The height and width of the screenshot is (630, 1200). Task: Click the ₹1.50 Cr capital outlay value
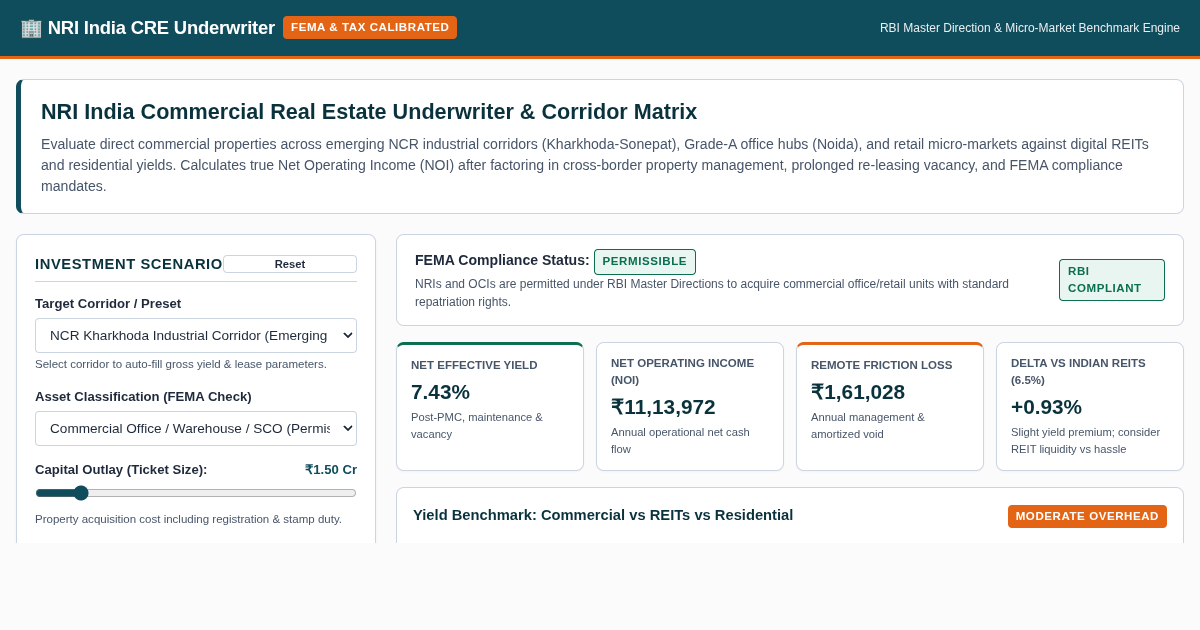(331, 470)
